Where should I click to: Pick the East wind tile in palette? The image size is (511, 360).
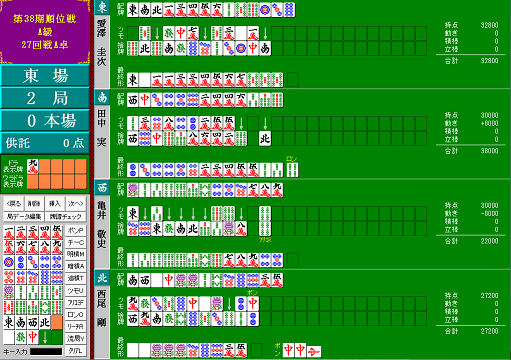pyautogui.click(x=9, y=322)
